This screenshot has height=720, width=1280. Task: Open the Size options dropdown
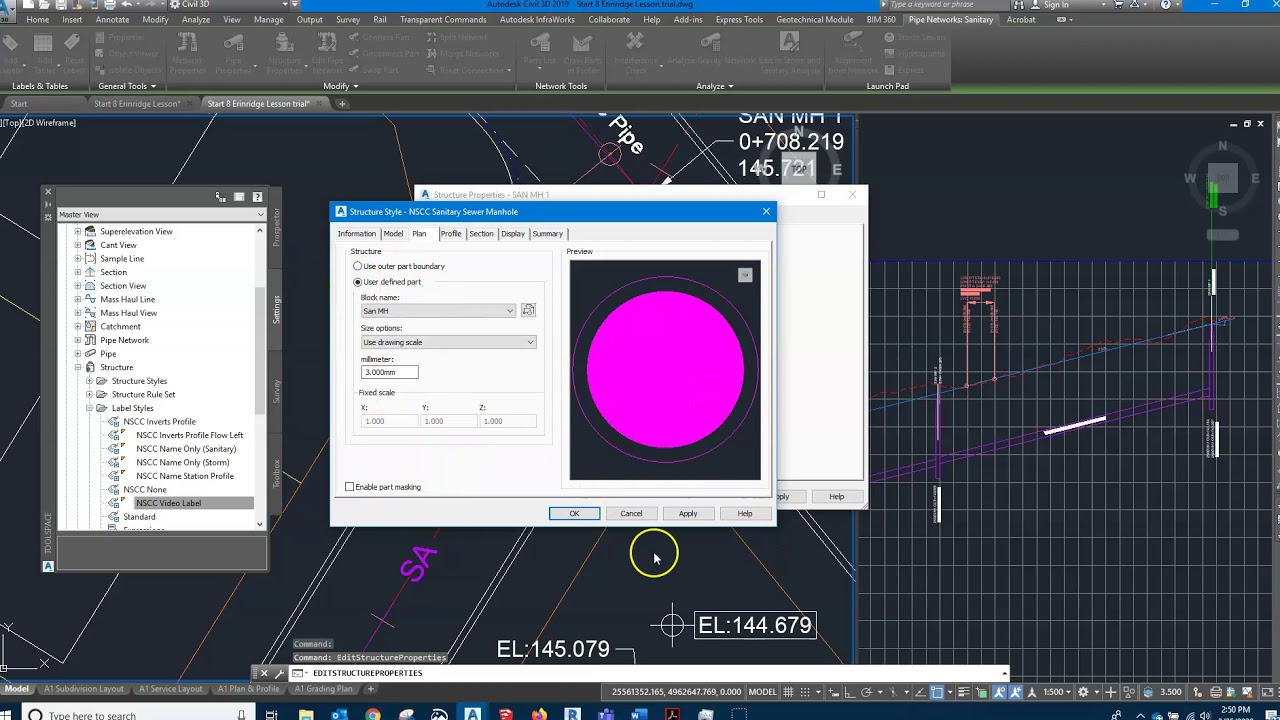click(448, 342)
